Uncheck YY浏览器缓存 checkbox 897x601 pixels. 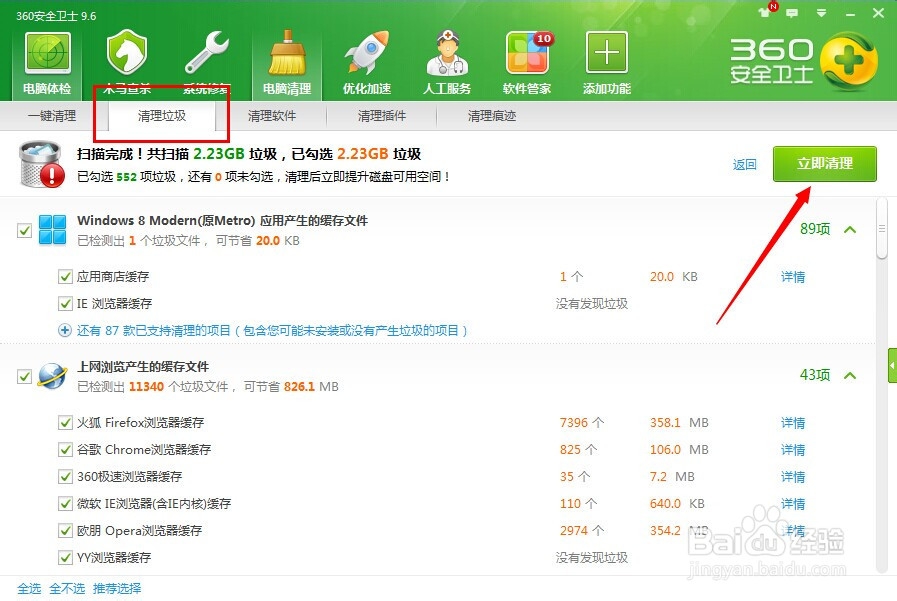65,558
